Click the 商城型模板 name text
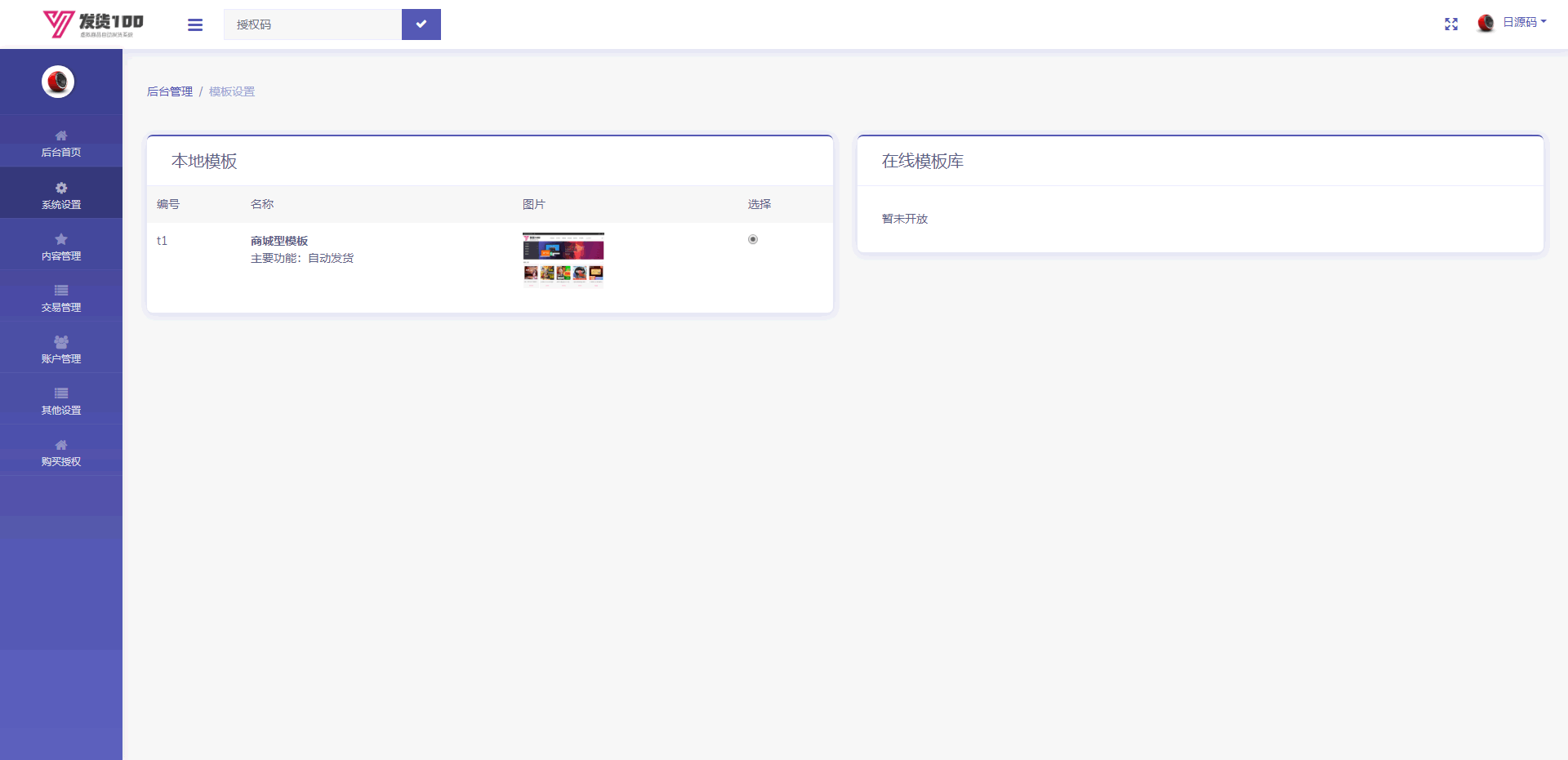 279,241
